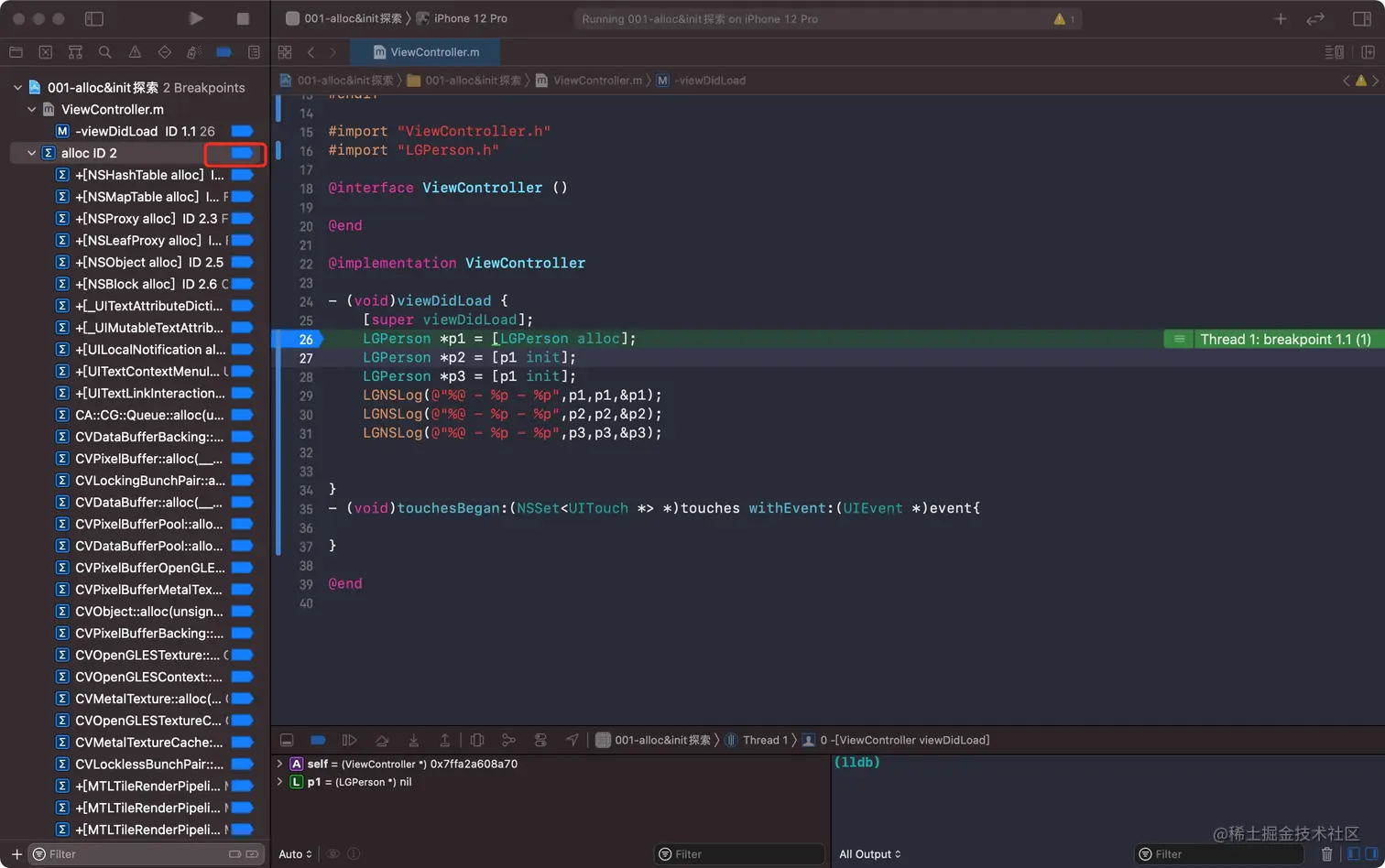Open the All Output console dropdown
This screenshot has width=1385, height=868.
pyautogui.click(x=870, y=854)
